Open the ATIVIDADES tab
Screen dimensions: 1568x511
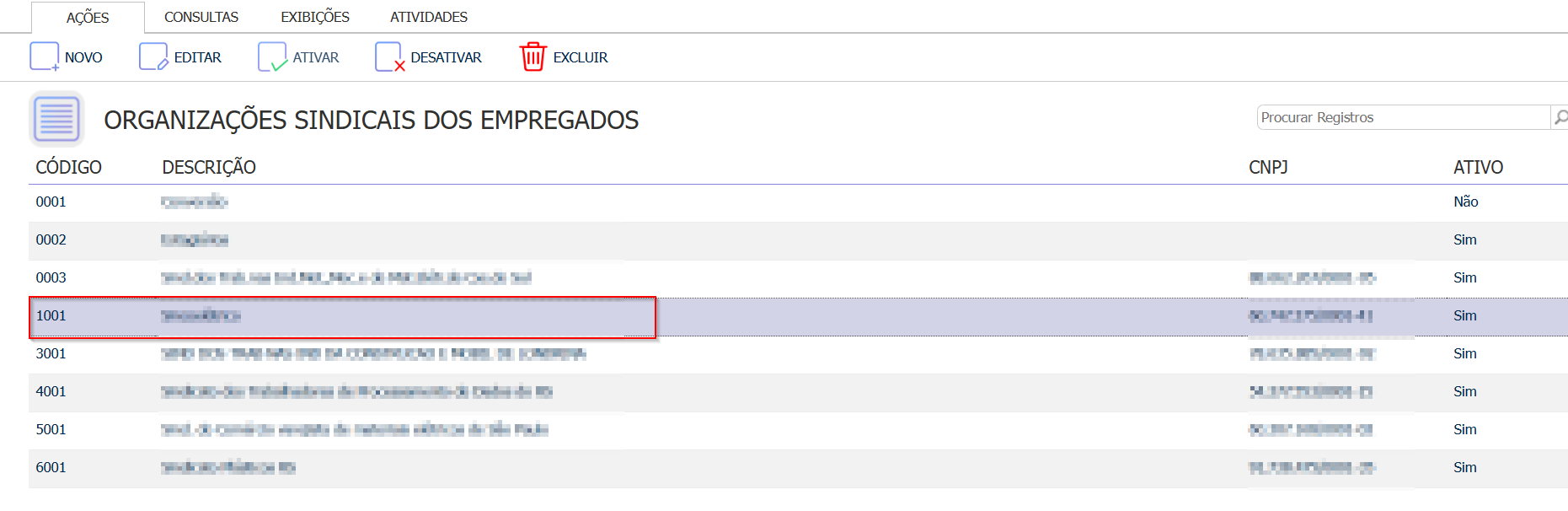pos(428,17)
